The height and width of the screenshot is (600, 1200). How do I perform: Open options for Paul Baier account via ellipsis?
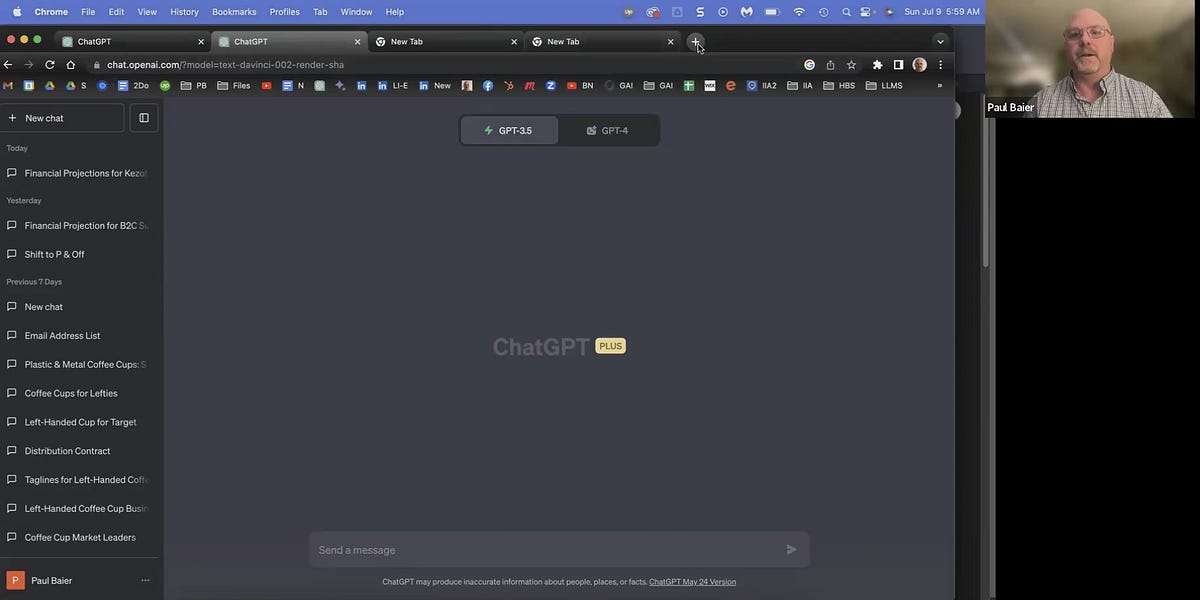145,580
